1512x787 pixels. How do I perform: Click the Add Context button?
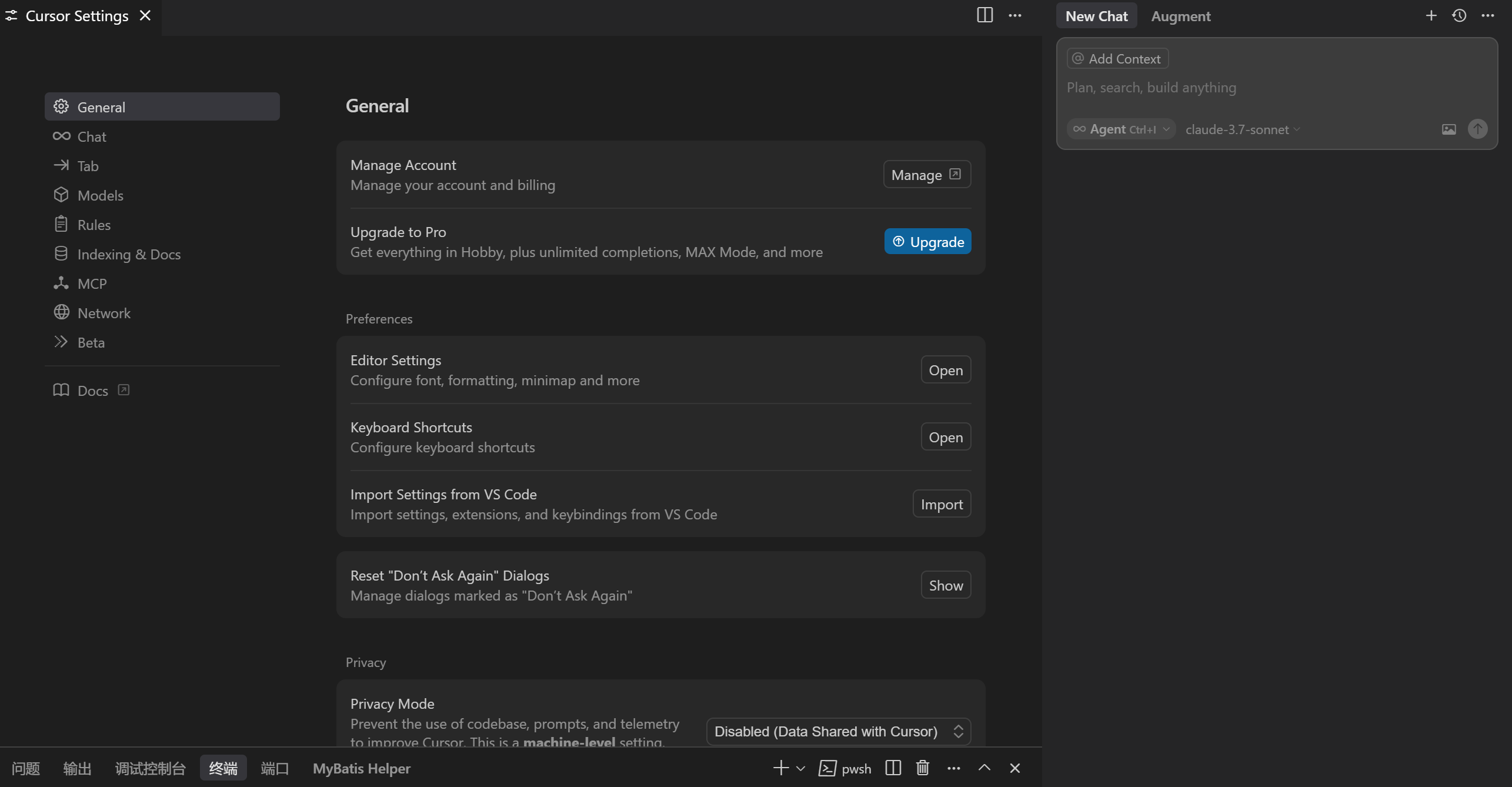click(x=1117, y=59)
